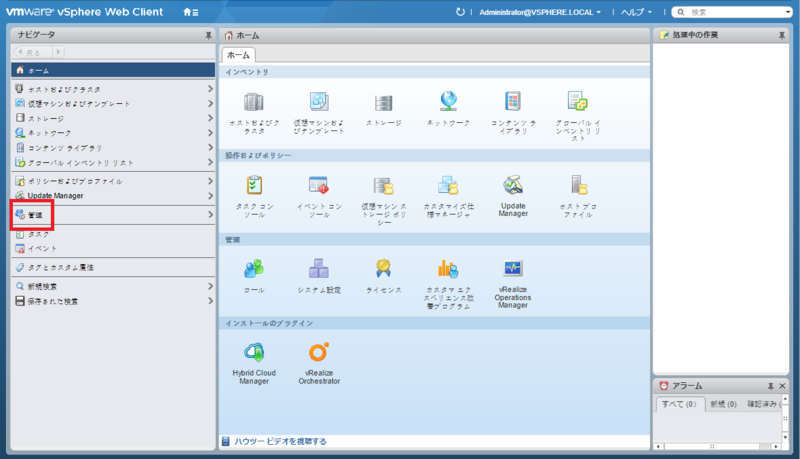This screenshot has width=800, height=459.
Task: Switch to New (0) alarms tab
Action: point(723,404)
